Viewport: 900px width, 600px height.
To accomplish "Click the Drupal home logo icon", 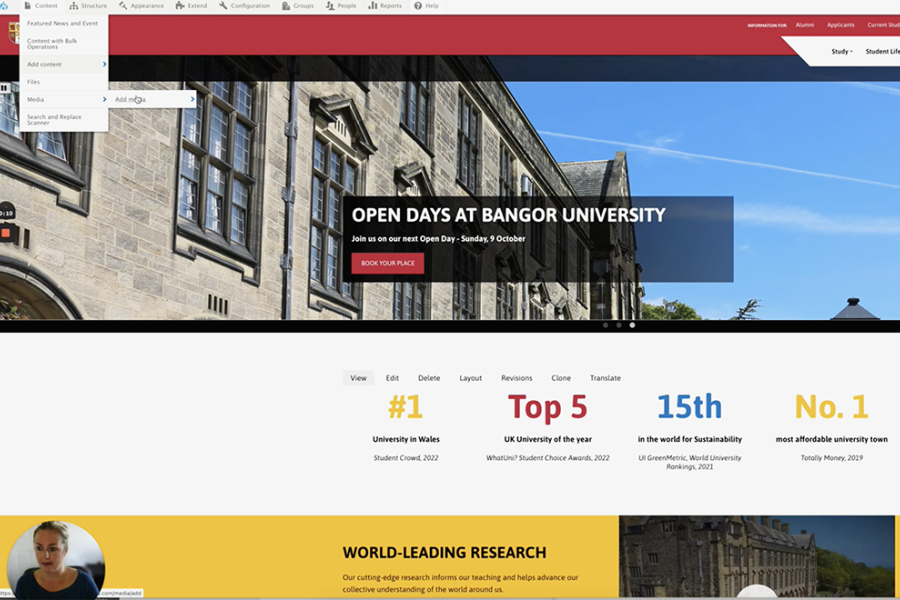I will tap(4, 6).
